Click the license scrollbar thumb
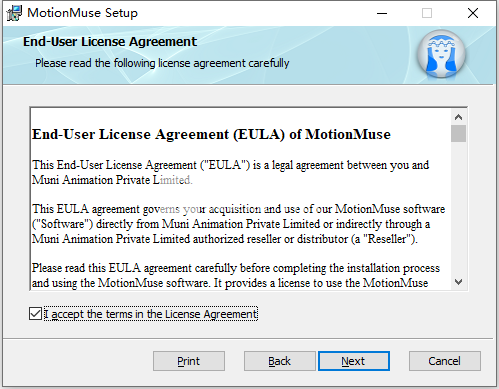 coord(458,133)
